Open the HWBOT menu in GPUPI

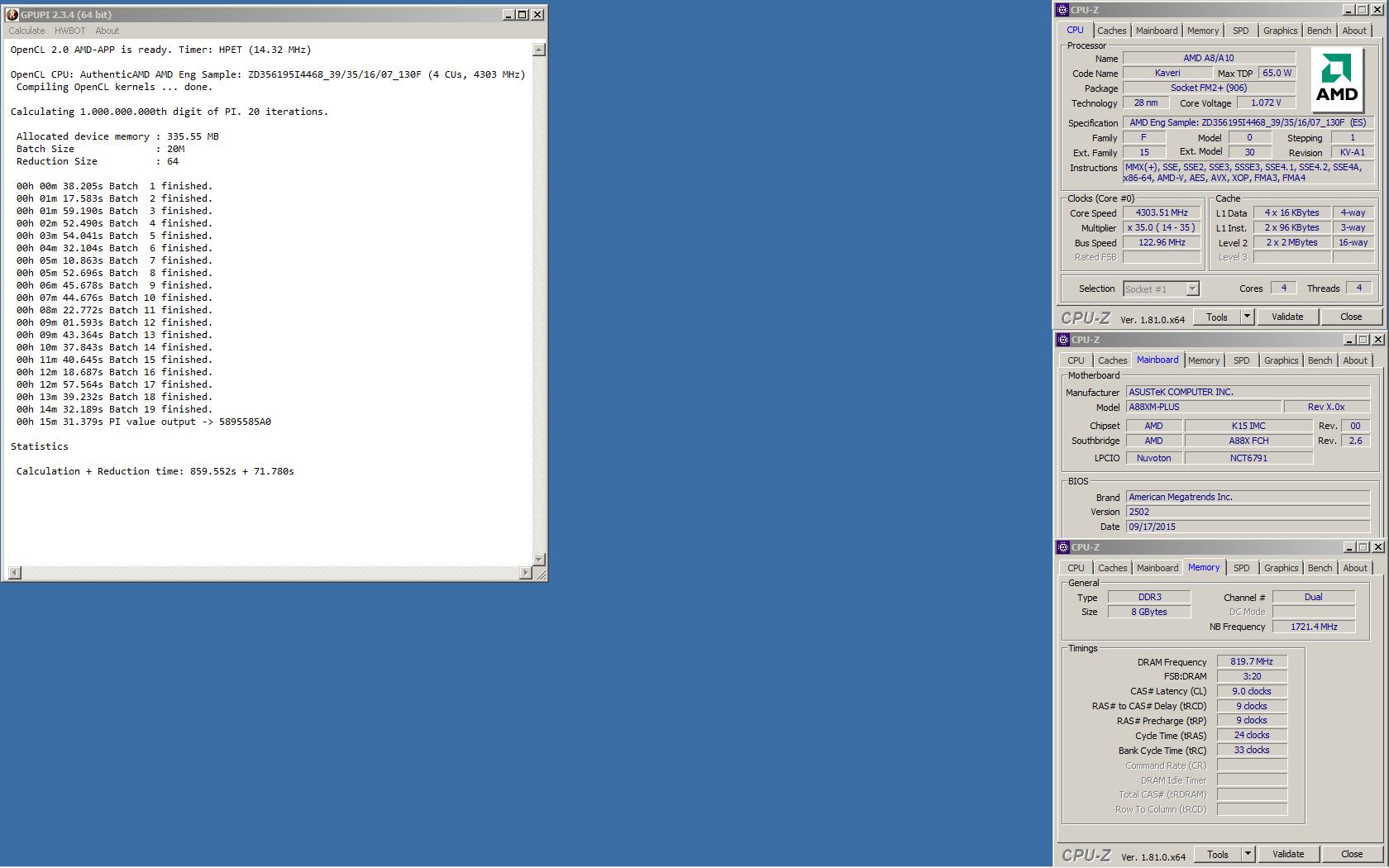pyautogui.click(x=69, y=31)
